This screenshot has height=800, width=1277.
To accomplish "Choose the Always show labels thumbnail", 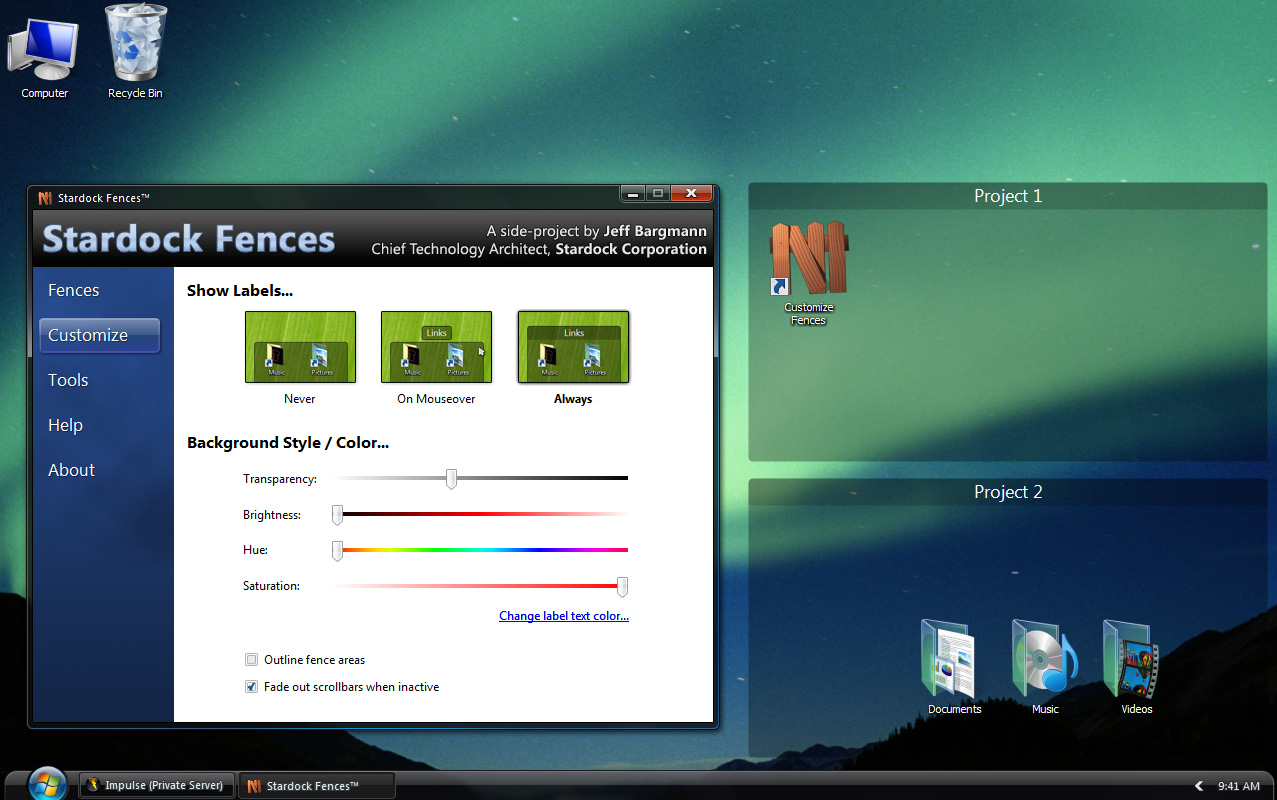I will point(573,347).
